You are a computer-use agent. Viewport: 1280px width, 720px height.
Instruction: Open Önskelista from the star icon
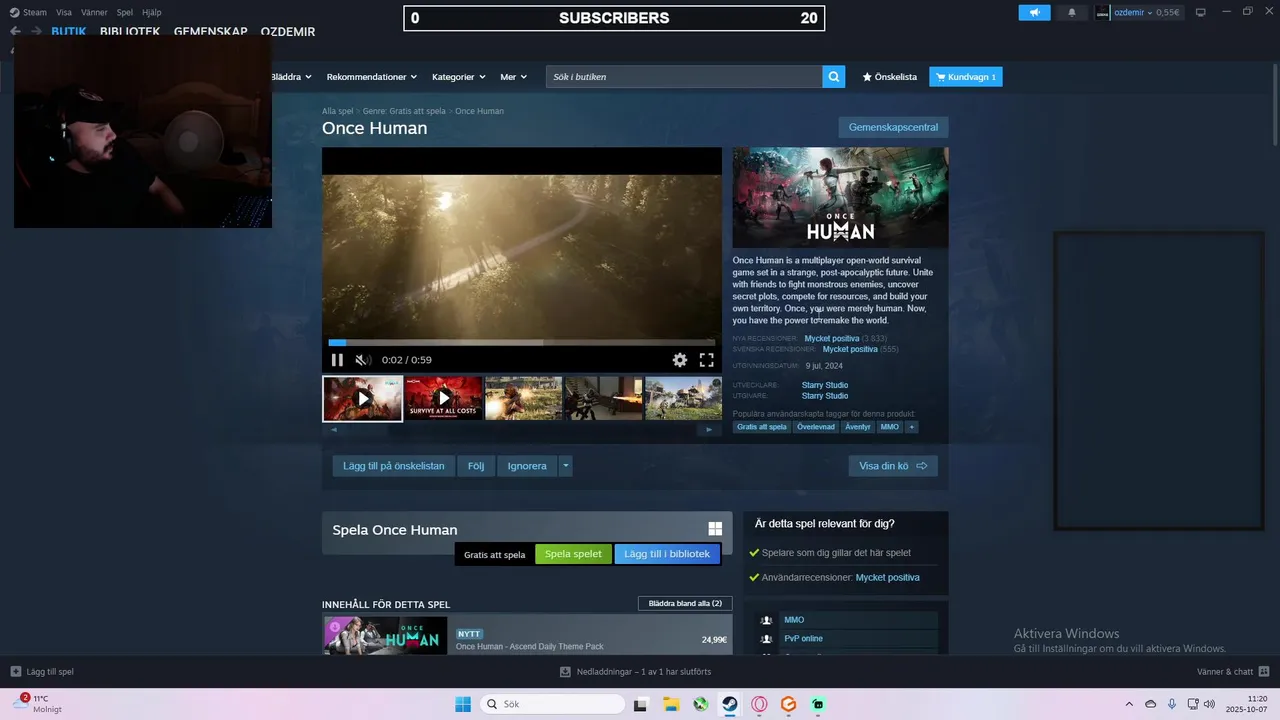[889, 77]
